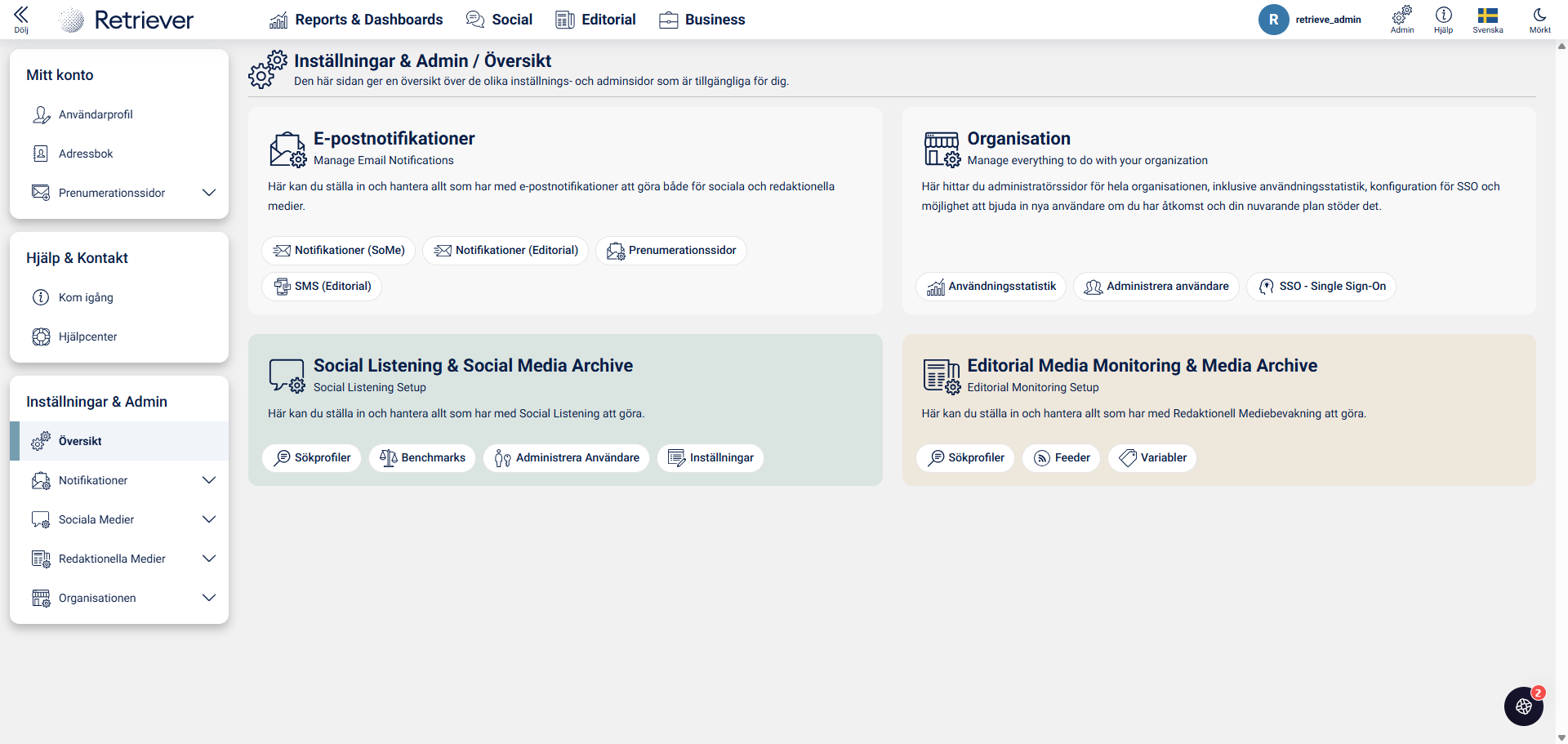Expand the Organisationen sidebar section
This screenshot has width=1568, height=744.
(209, 598)
